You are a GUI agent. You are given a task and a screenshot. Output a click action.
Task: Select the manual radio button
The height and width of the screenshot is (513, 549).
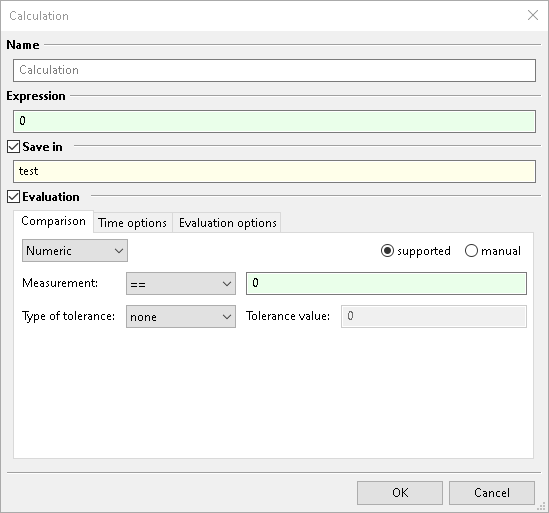click(x=471, y=251)
